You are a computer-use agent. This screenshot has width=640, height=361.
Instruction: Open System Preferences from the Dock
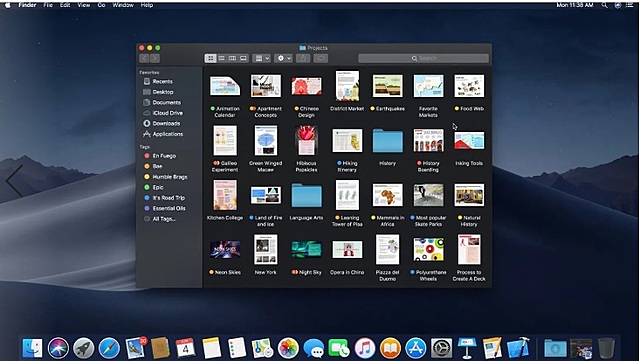click(x=441, y=348)
